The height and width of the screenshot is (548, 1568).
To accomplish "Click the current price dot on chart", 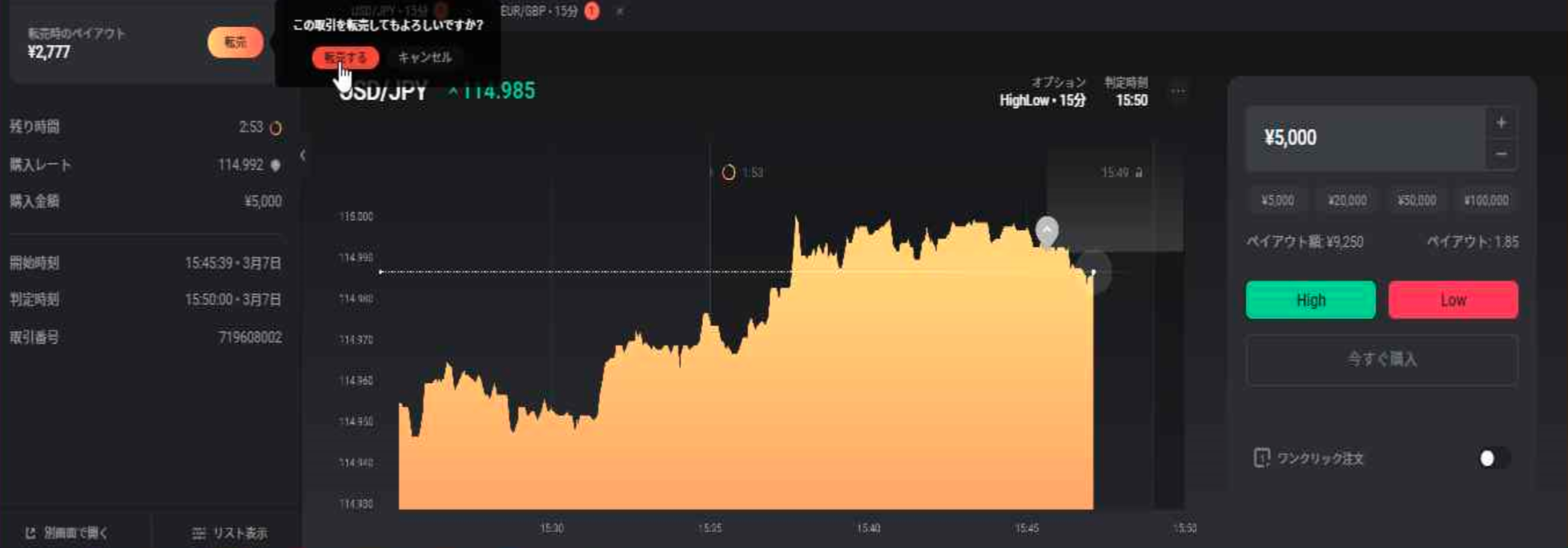I will (1093, 272).
